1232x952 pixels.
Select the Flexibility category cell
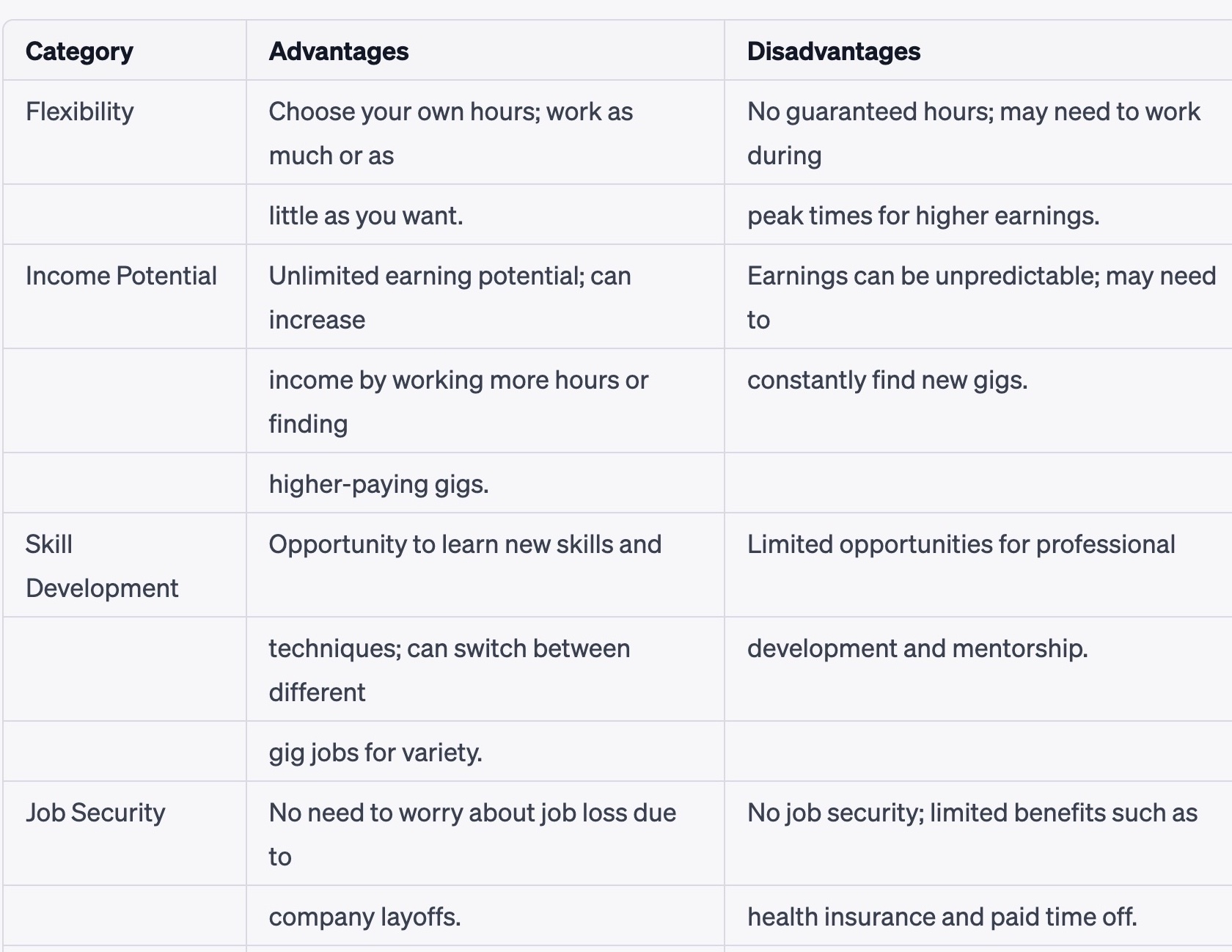pos(80,111)
